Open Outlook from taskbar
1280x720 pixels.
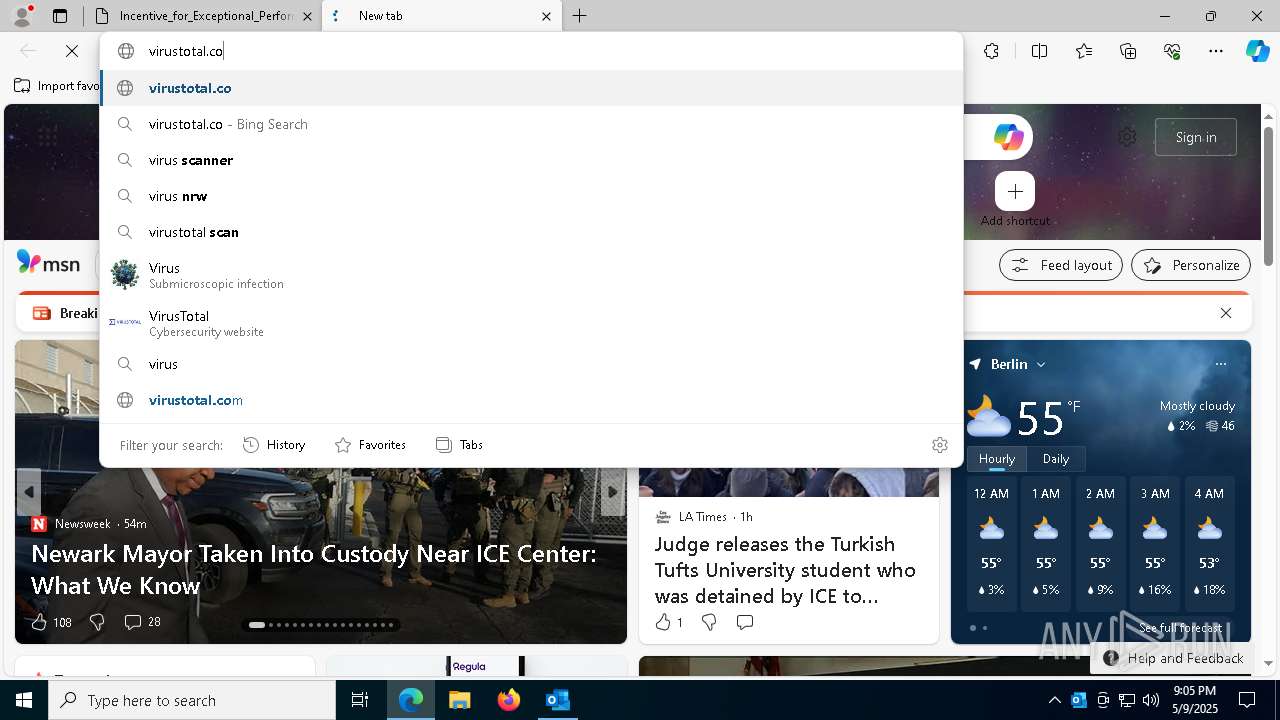click(x=557, y=700)
